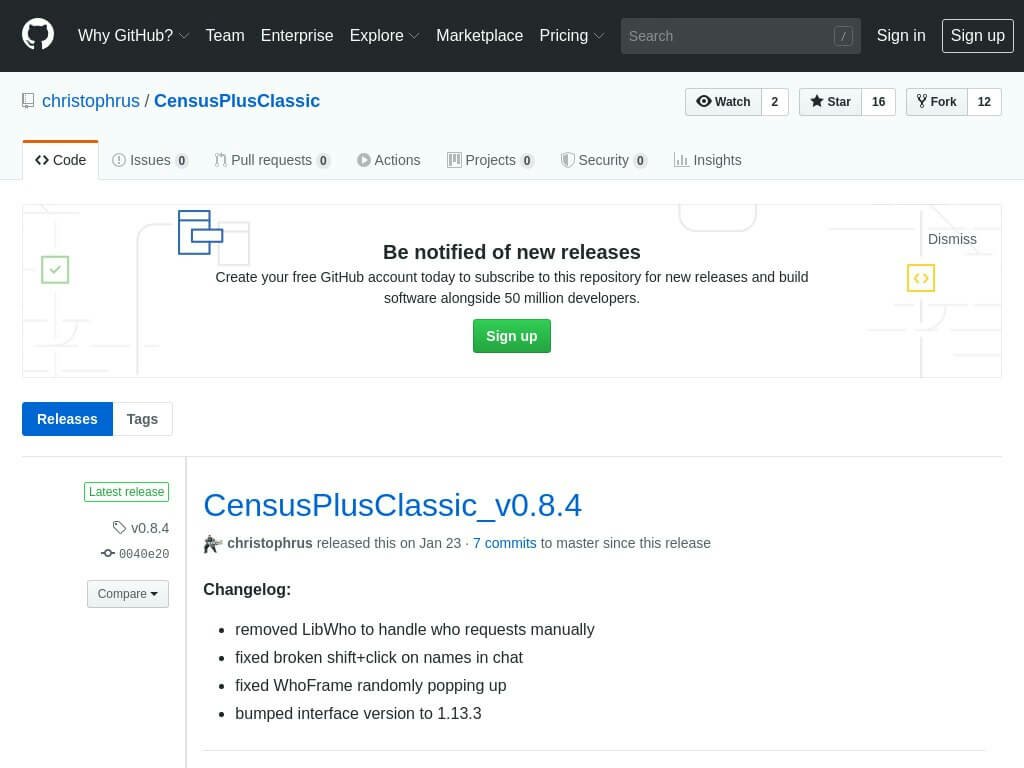Select the Releases tab button

click(x=67, y=419)
